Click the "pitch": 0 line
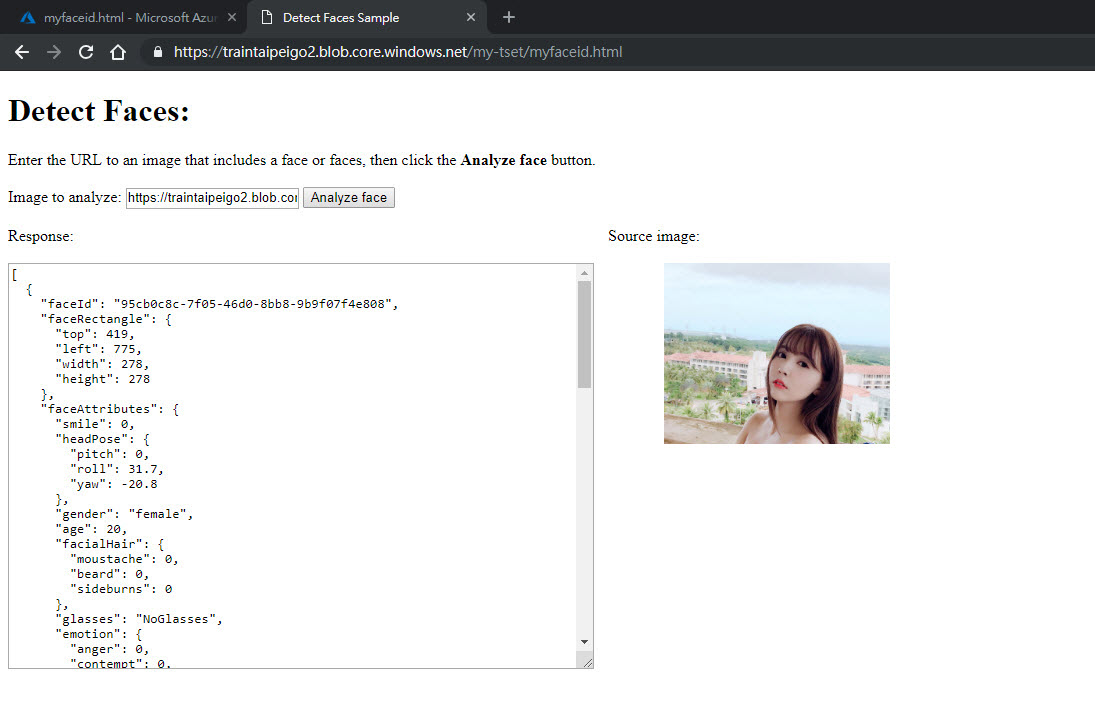This screenshot has height=701, width=1095. [x=110, y=455]
